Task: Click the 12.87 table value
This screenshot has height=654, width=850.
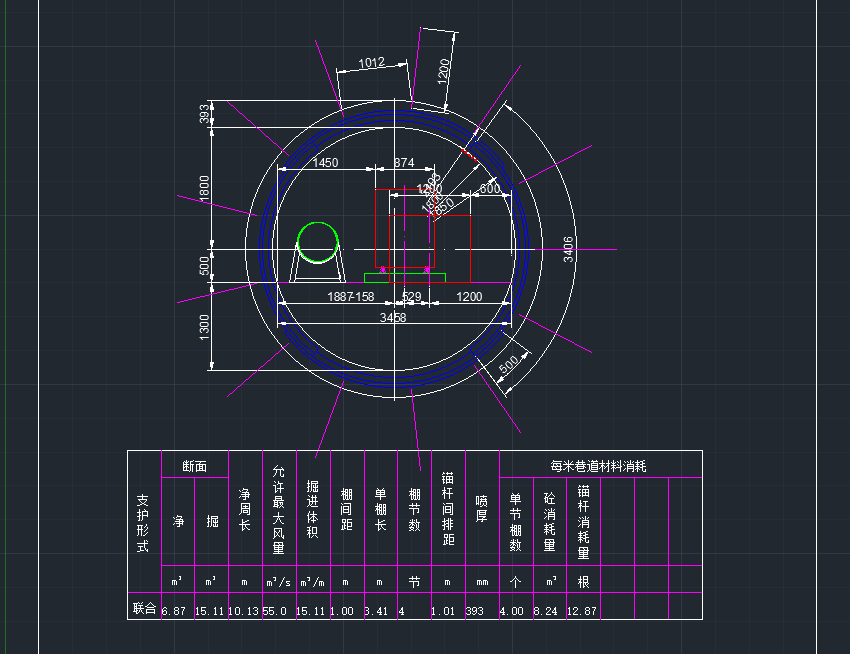Action: point(582,609)
